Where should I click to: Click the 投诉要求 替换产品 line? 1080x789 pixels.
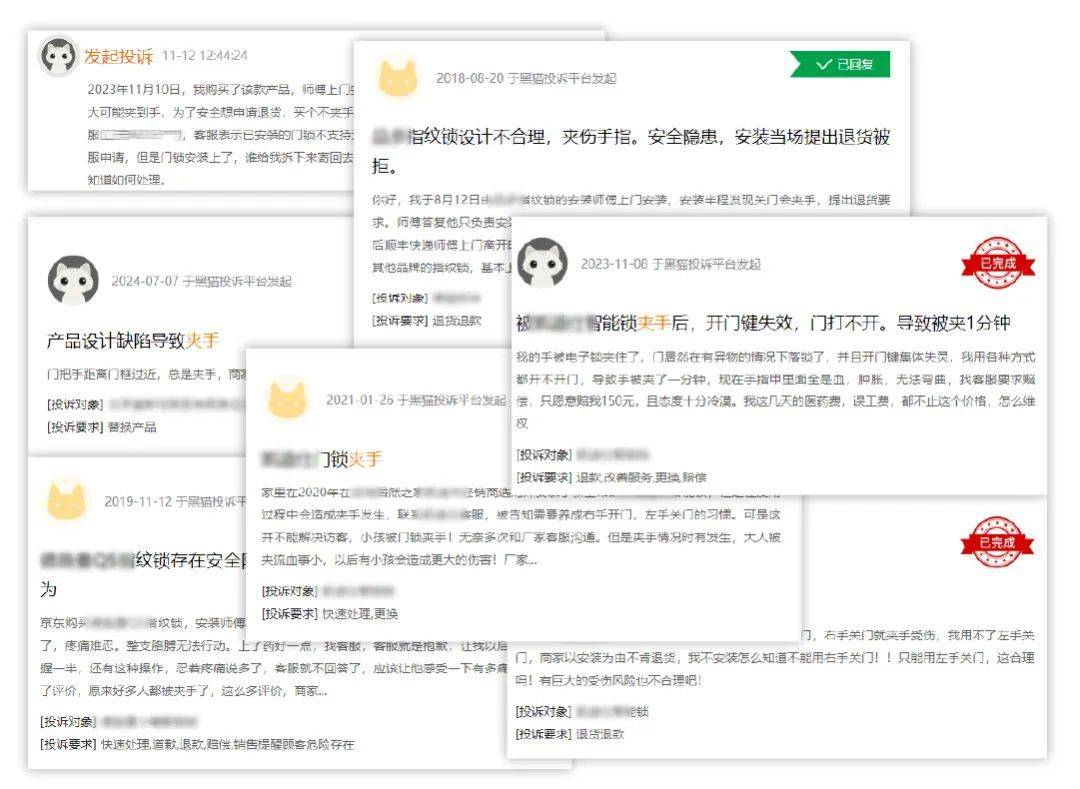coord(102,427)
